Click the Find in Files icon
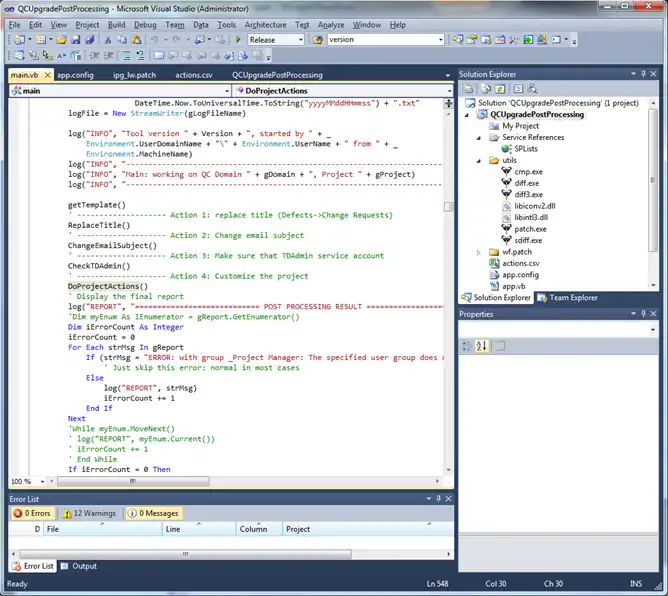The height and width of the screenshot is (596, 668). pos(317,40)
